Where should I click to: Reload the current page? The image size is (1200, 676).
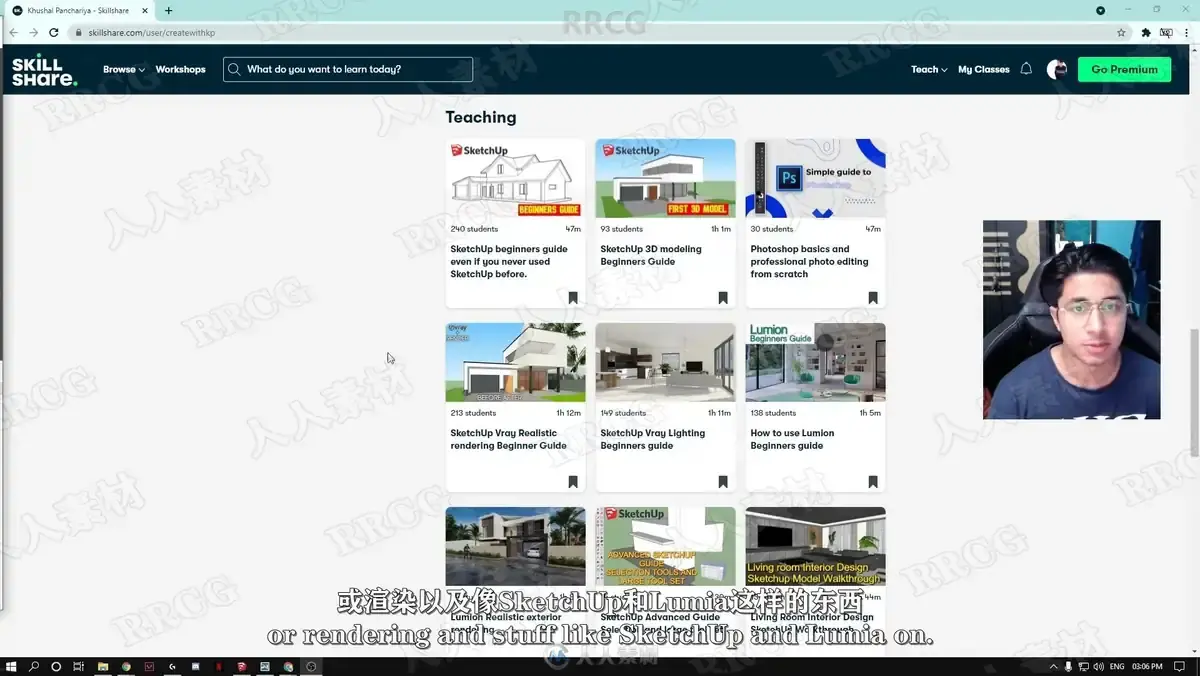tap(54, 32)
